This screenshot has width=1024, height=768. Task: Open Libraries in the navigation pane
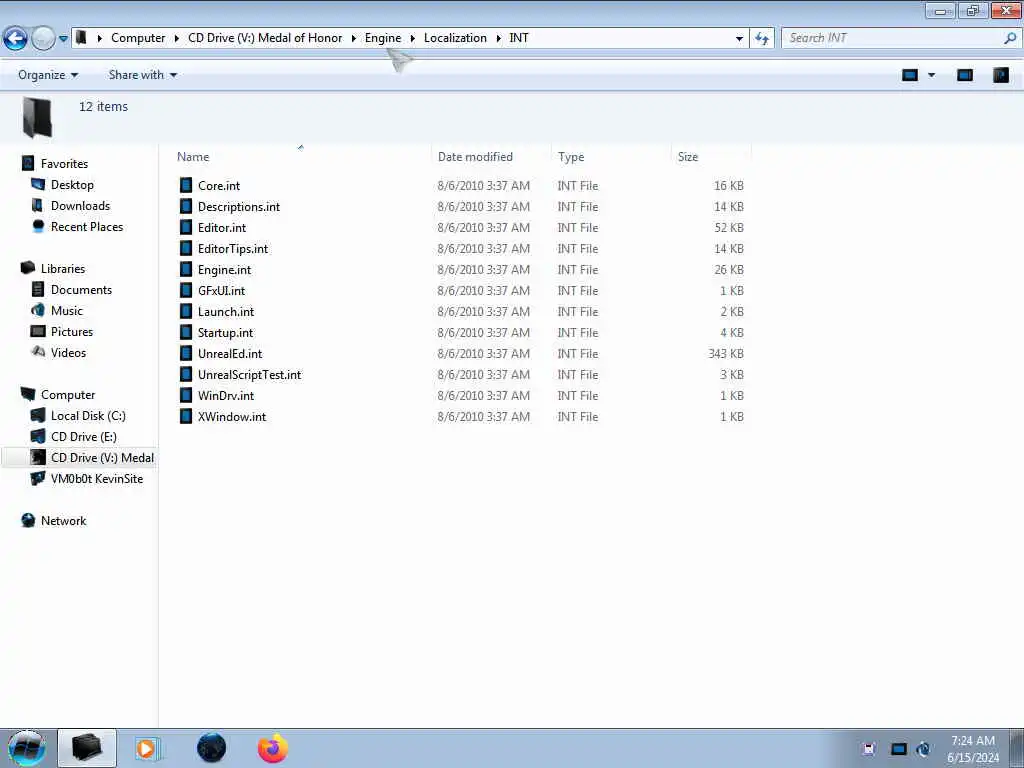pyautogui.click(x=63, y=268)
